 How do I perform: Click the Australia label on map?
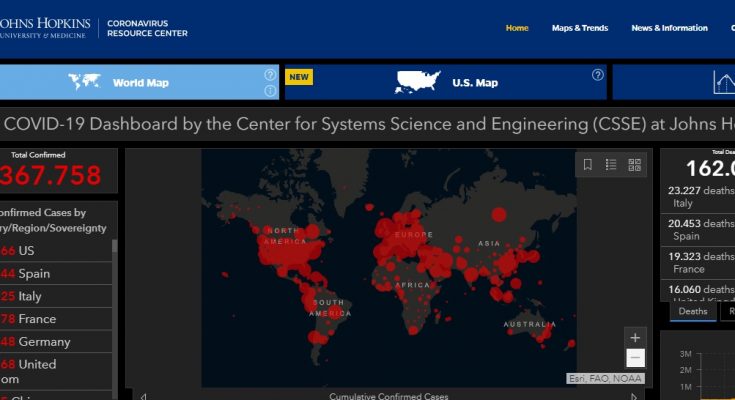click(x=530, y=324)
